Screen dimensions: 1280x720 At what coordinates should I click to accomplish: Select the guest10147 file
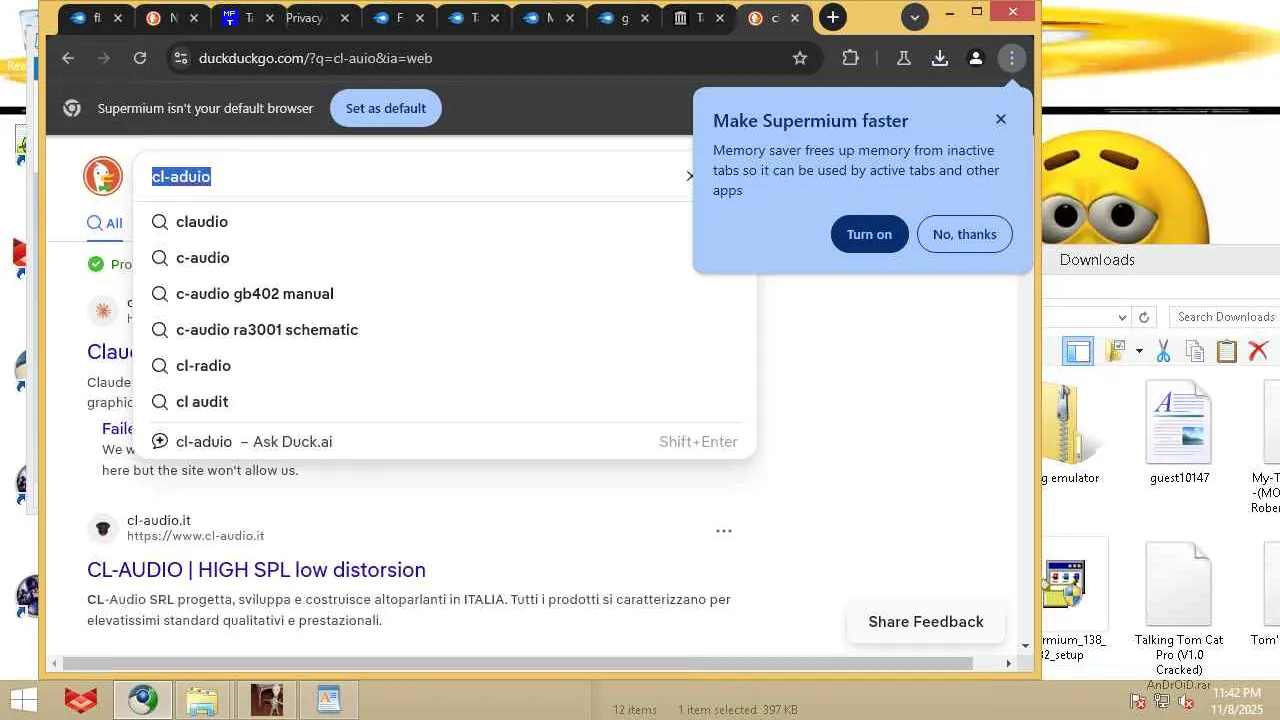point(1179,433)
